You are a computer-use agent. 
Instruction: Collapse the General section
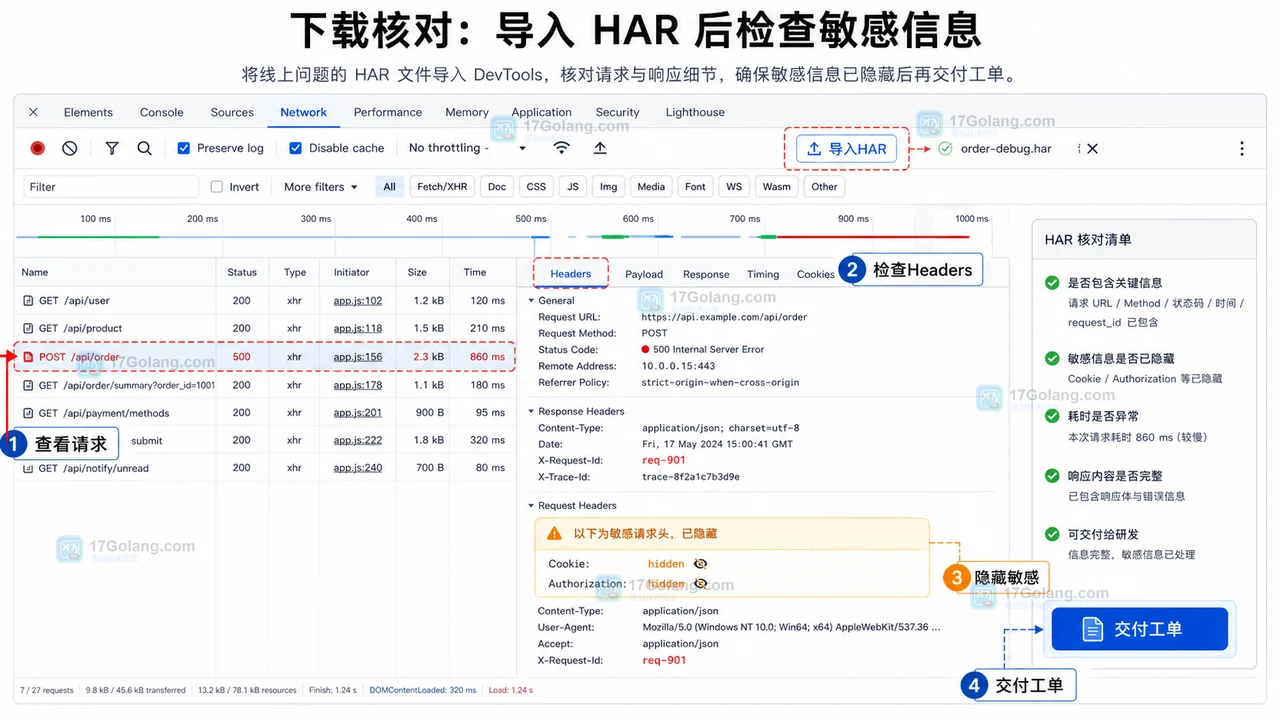tap(532, 300)
